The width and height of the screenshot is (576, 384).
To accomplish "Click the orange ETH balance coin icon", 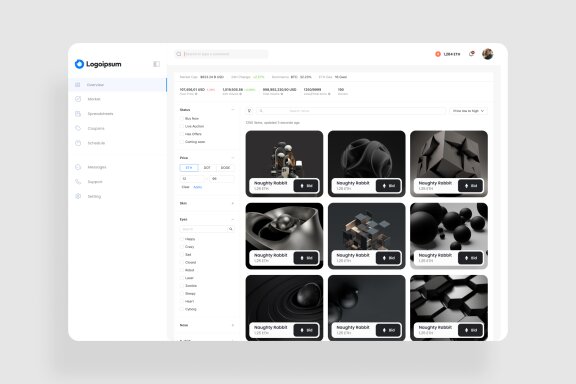I will coord(438,54).
